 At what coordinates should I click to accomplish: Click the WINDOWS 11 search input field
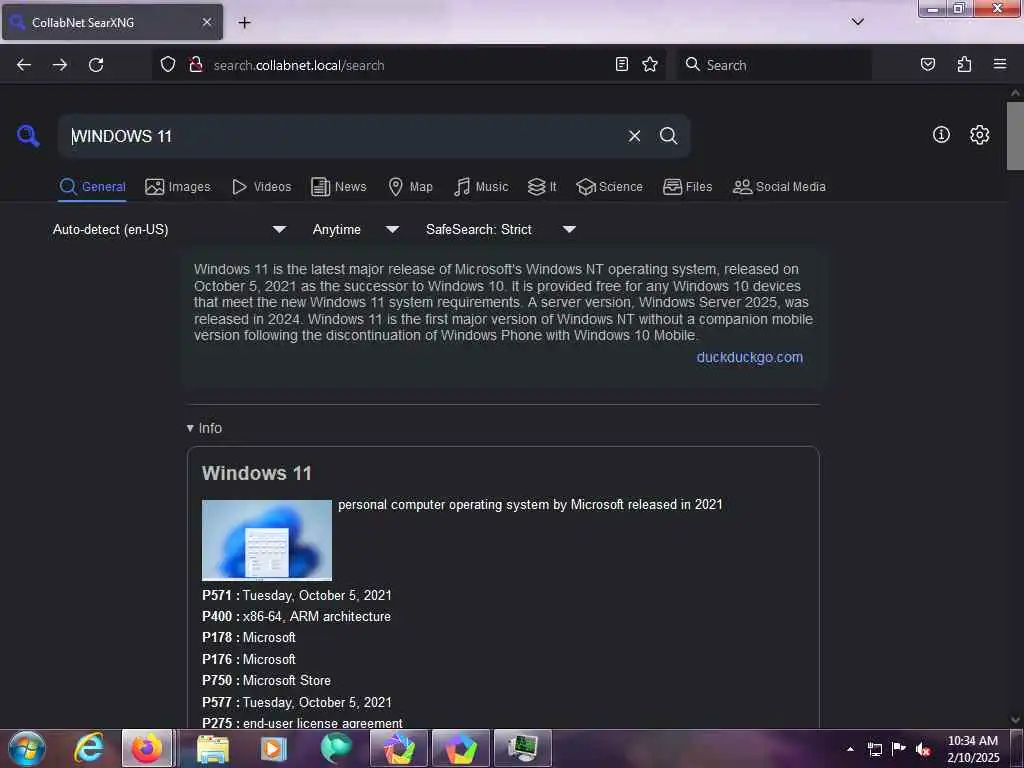[343, 136]
